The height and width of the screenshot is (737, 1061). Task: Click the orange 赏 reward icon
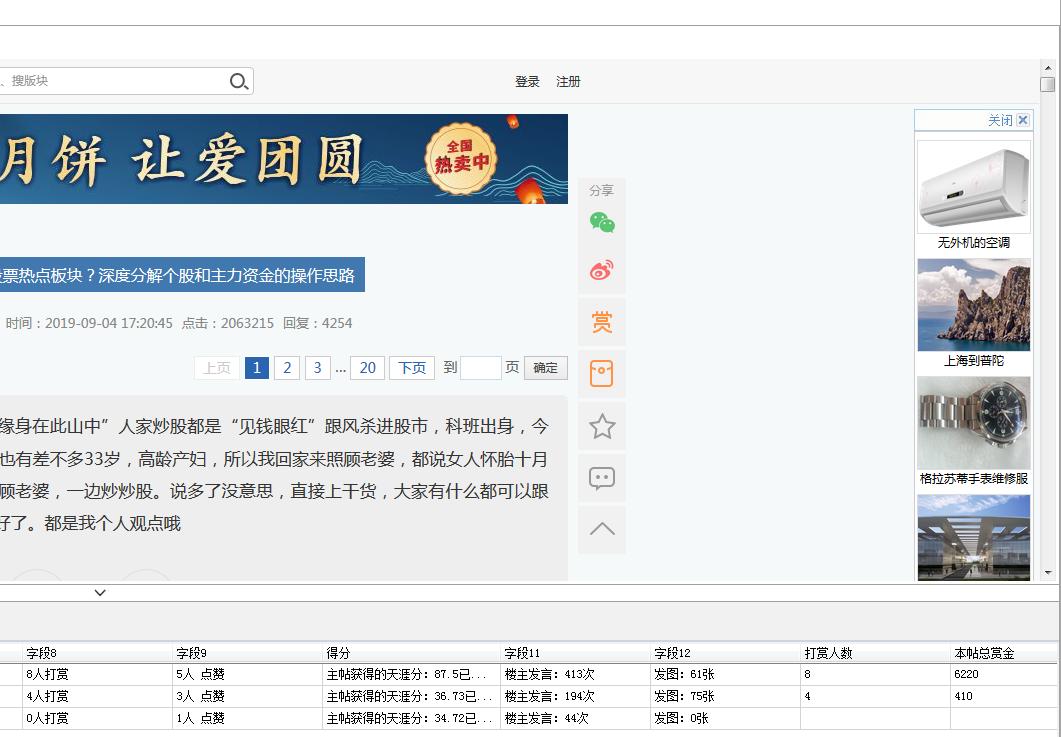coord(601,321)
